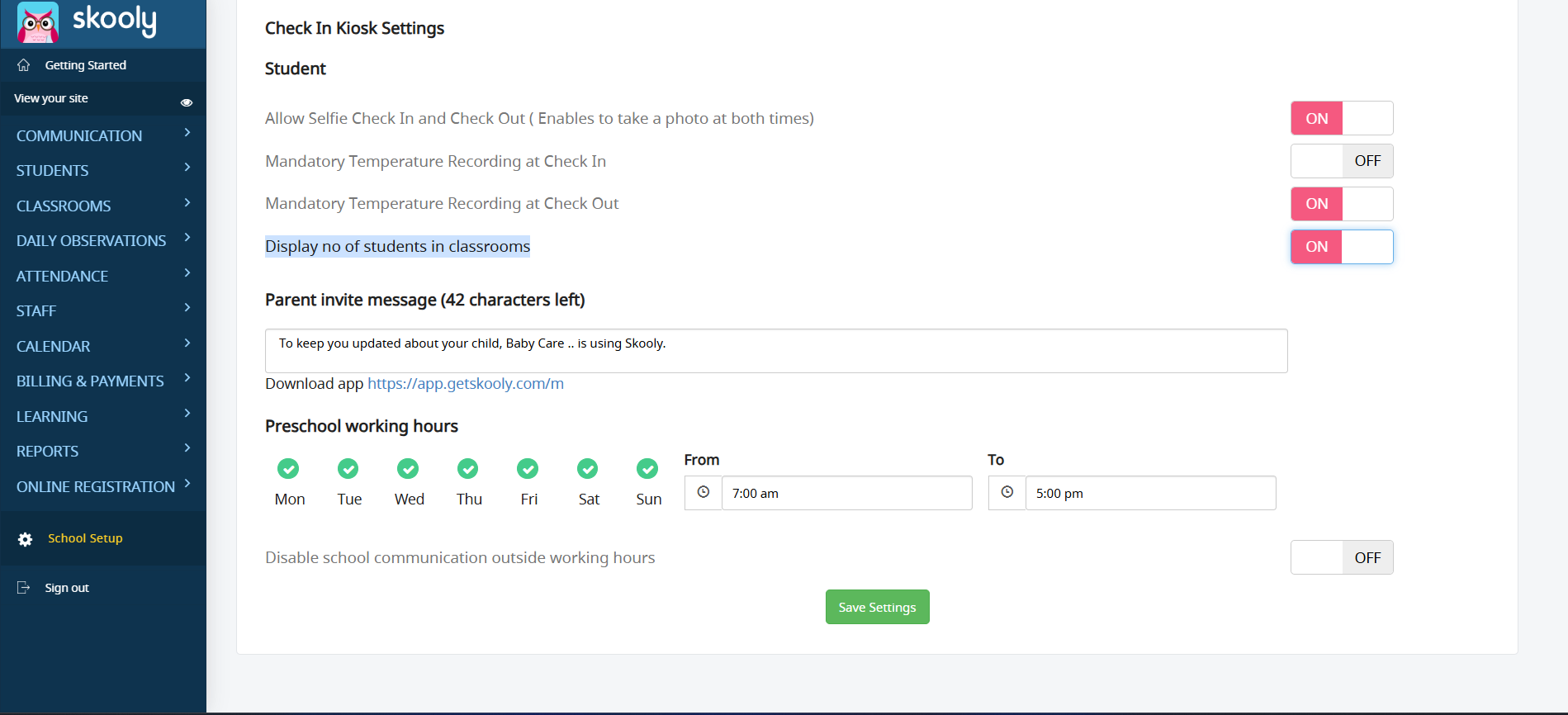The height and width of the screenshot is (715, 1568).
Task: Open the REPORTS menu item
Action: point(48,452)
